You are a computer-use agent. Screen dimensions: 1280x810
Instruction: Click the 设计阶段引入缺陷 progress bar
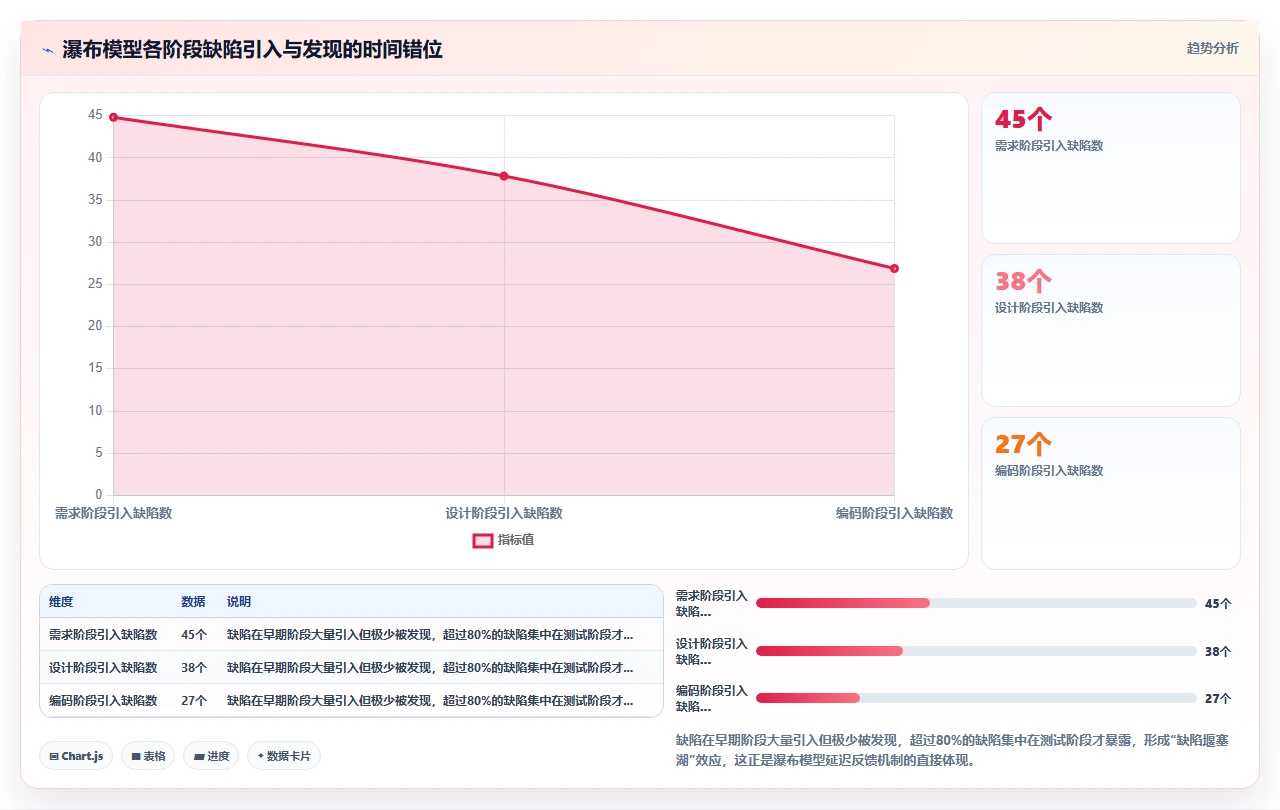point(976,651)
